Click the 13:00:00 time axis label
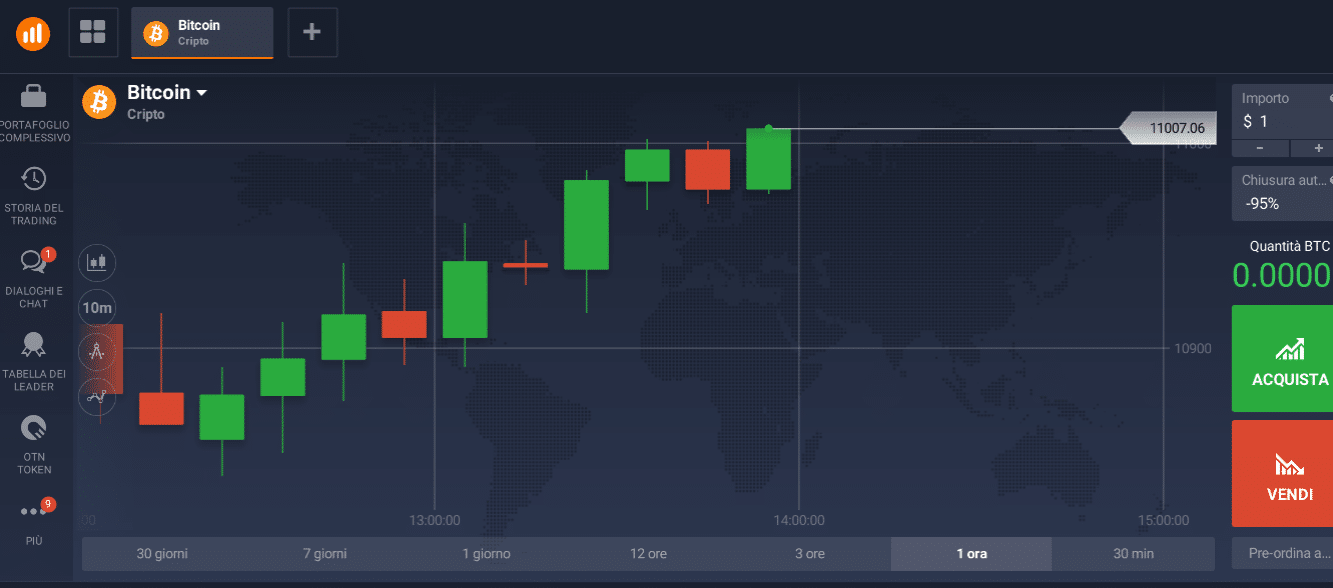The height and width of the screenshot is (588, 1333). coord(435,520)
